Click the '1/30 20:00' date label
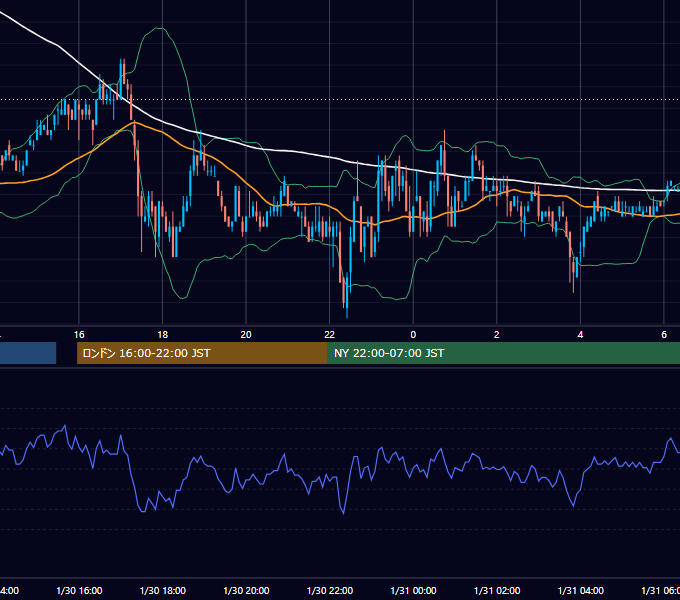The height and width of the screenshot is (600, 680). click(x=246, y=591)
